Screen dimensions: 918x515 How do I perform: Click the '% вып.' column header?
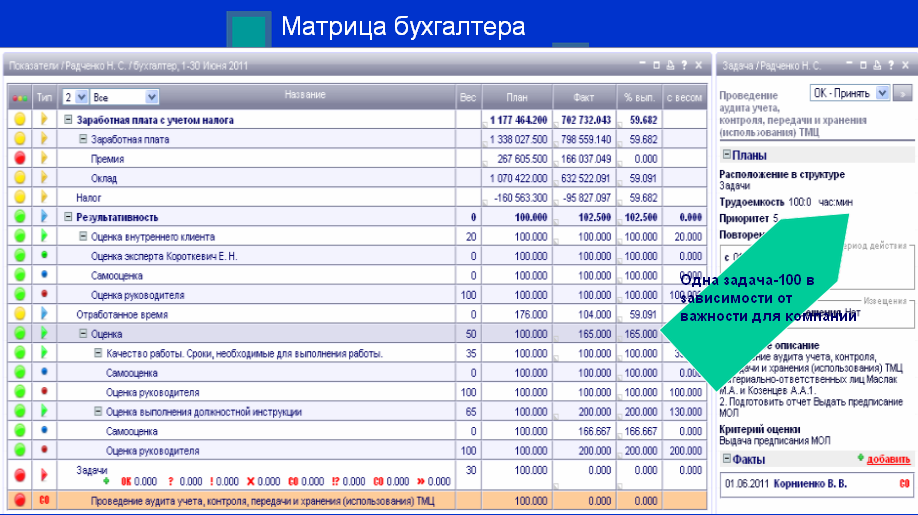[x=639, y=97]
